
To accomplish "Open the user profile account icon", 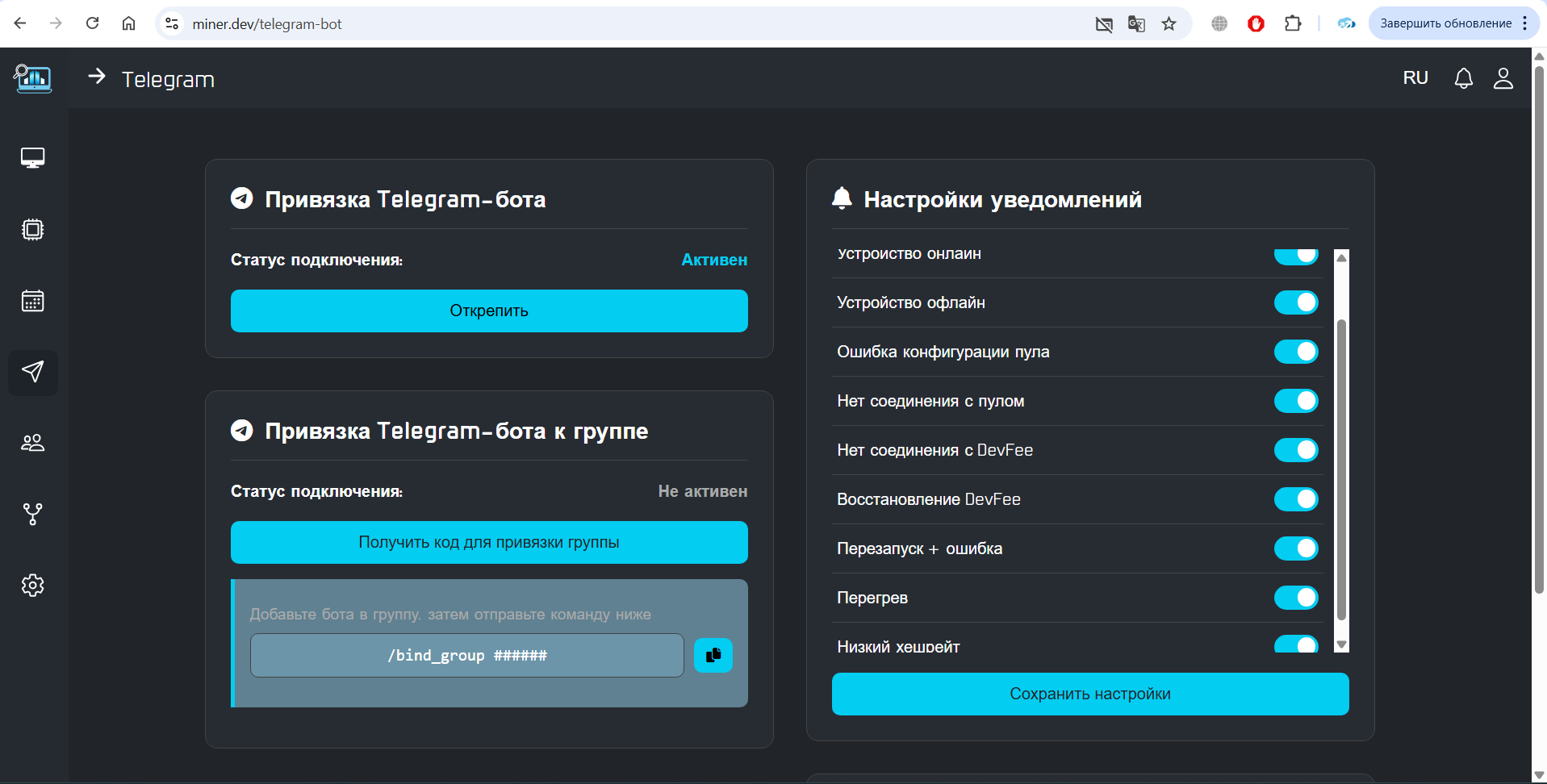I will (x=1503, y=78).
